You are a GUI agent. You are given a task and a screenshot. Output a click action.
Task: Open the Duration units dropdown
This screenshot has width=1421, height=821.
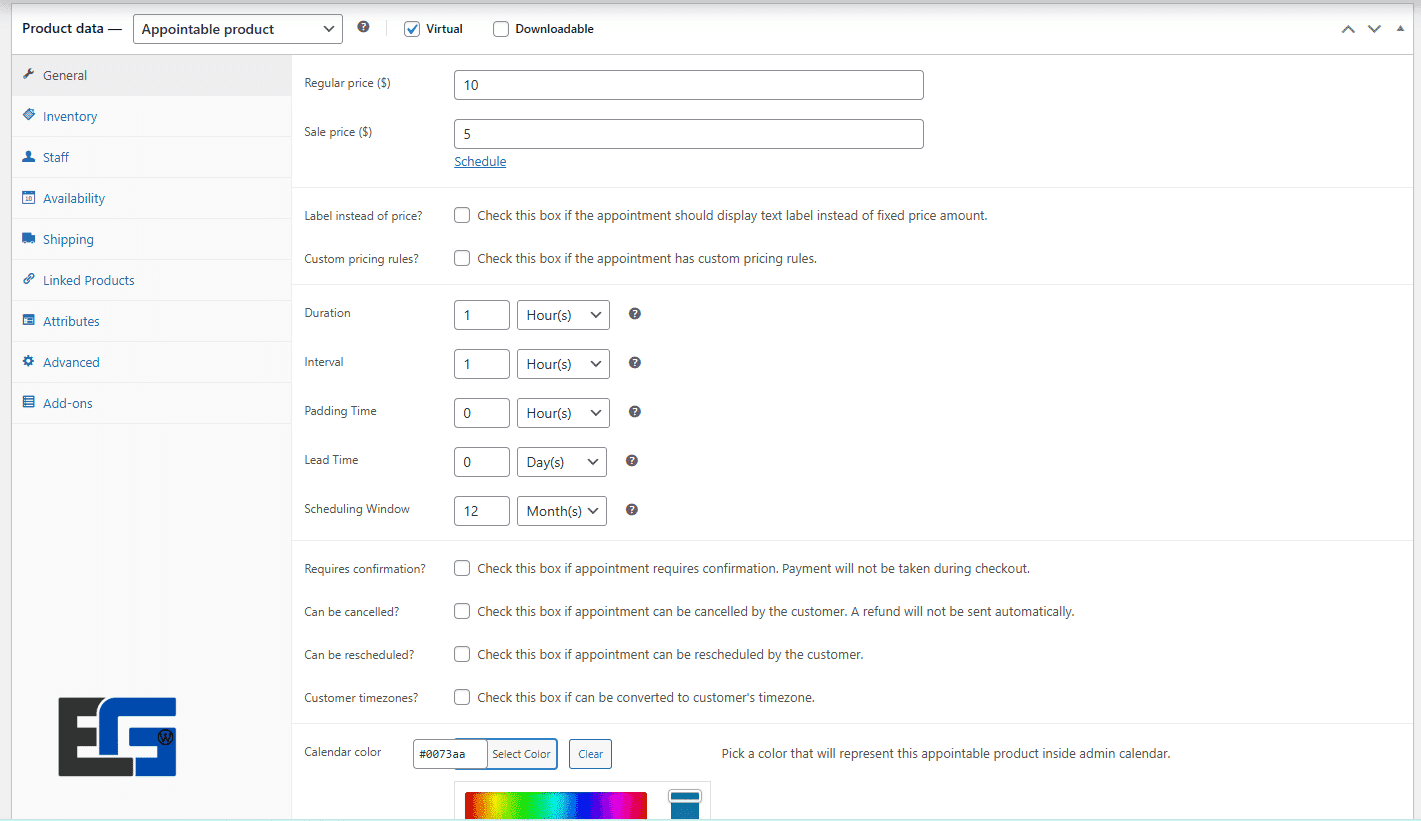[x=562, y=314]
